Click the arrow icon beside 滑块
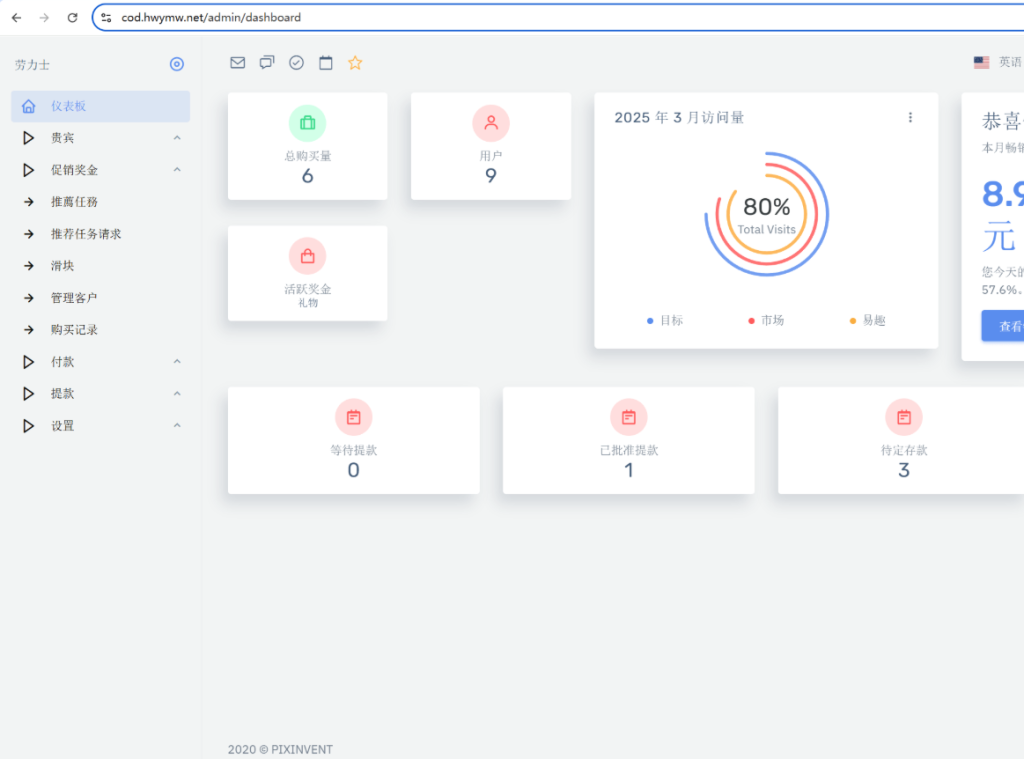The height and width of the screenshot is (759, 1024). tap(29, 266)
